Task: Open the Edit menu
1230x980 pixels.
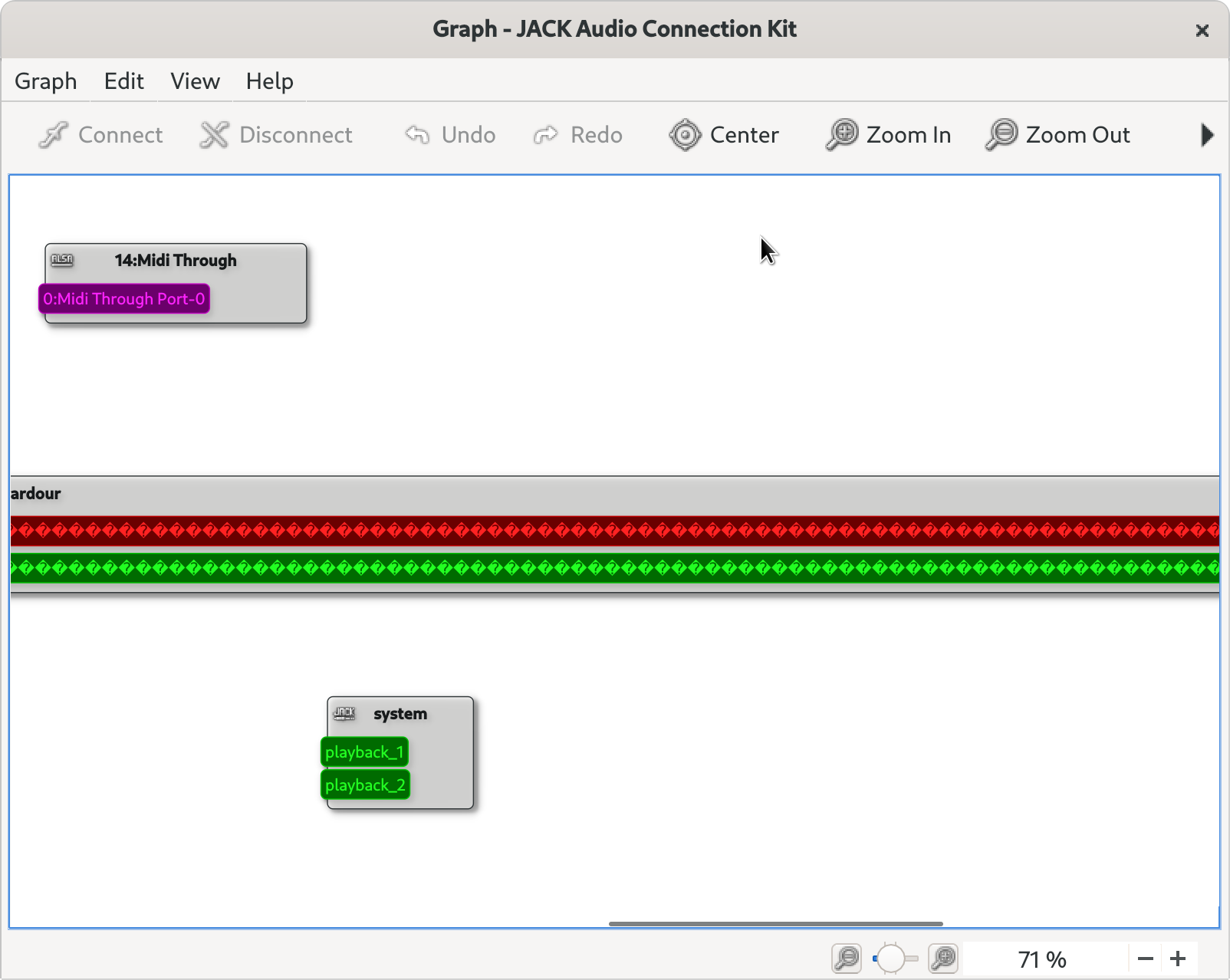Action: coord(124,81)
